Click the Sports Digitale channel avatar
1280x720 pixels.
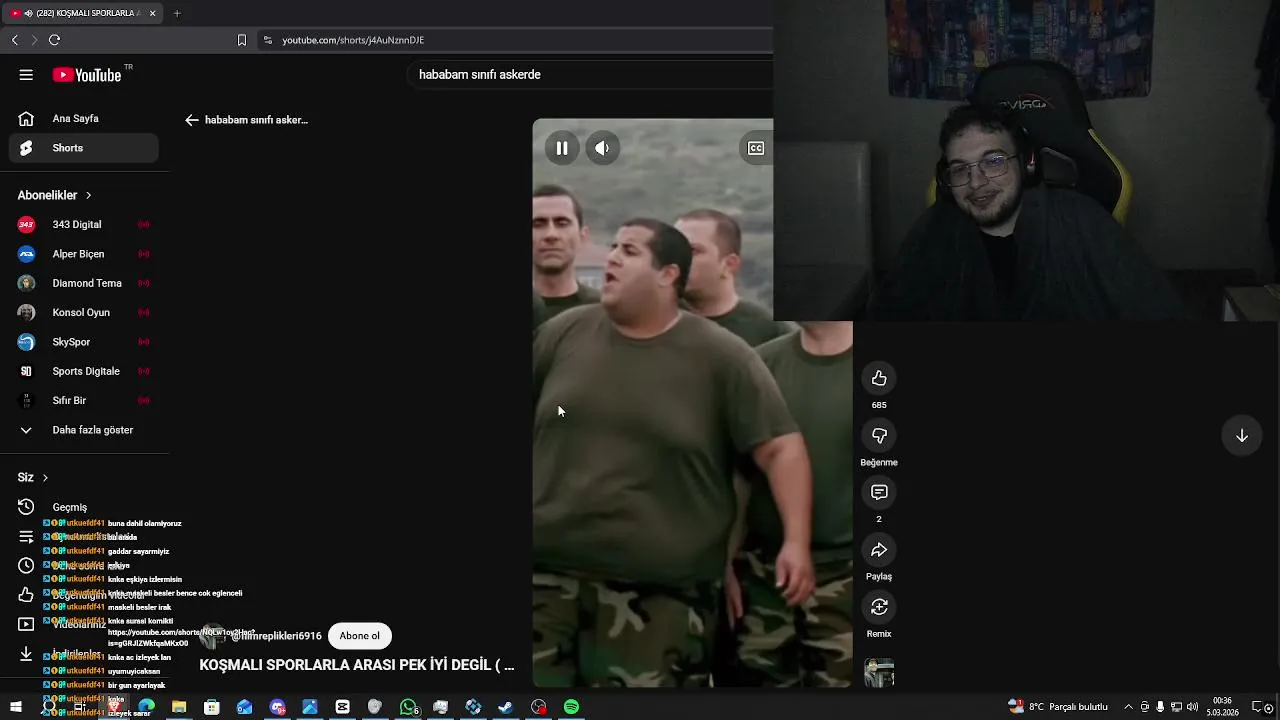coord(27,371)
